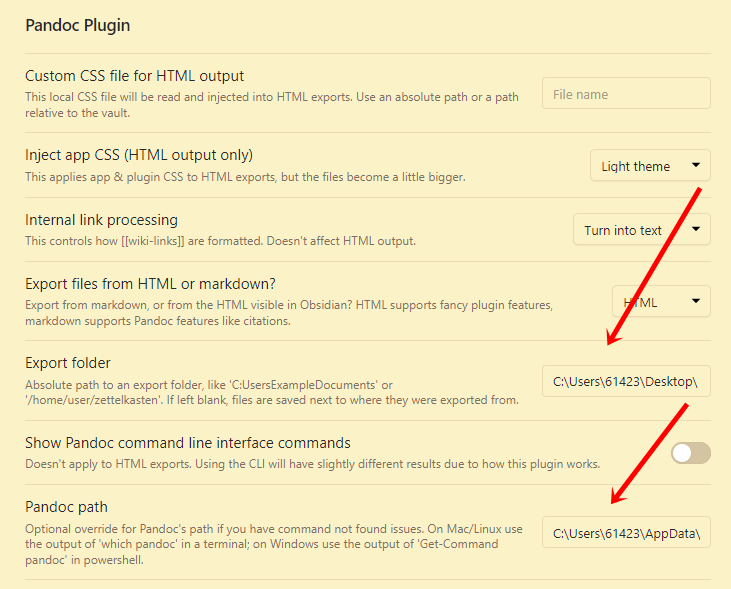Click the Pandoc Plugin heading
Screen dimensions: 731x589
click(x=78, y=25)
